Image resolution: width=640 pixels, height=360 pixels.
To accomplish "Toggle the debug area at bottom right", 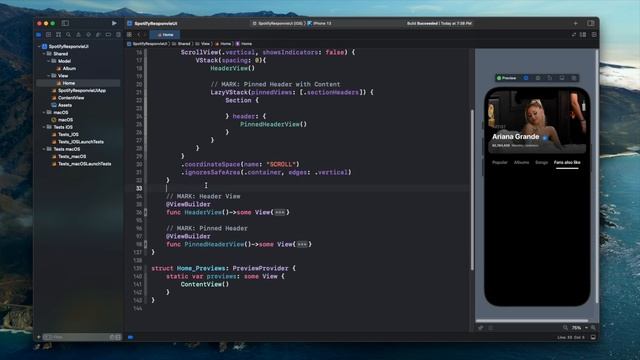I will click(593, 337).
